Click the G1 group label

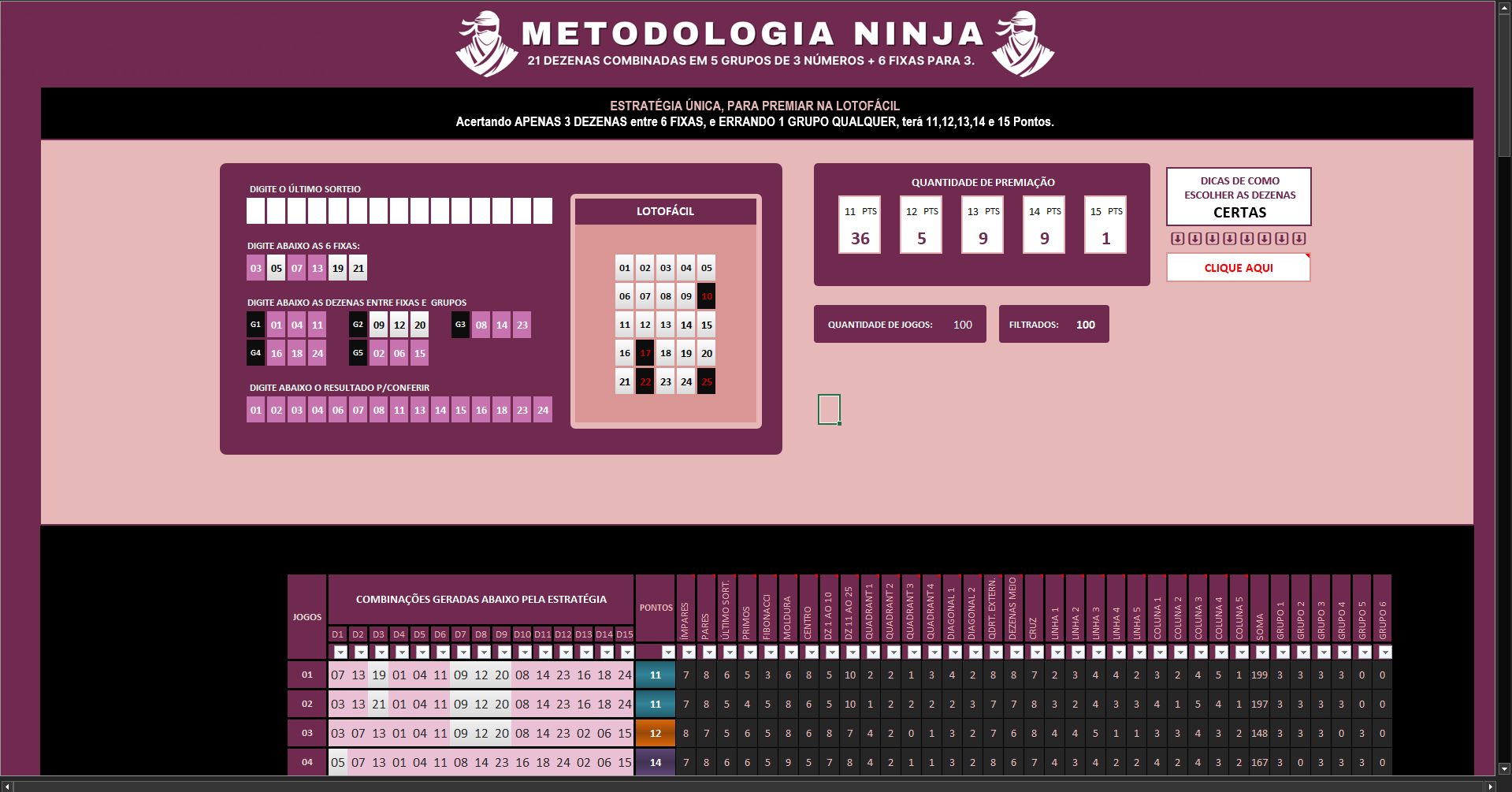[256, 325]
